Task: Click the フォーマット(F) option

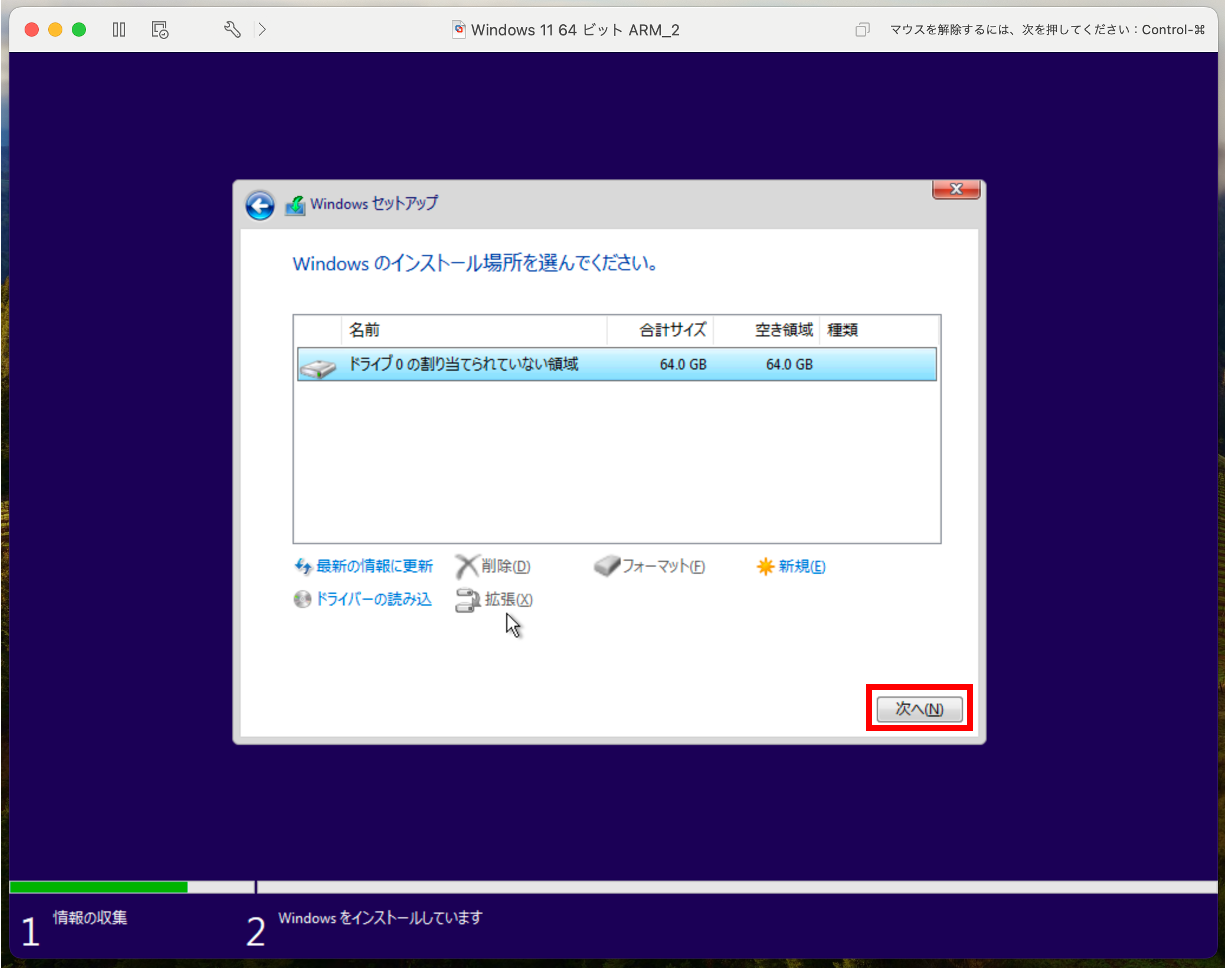Action: coord(664,567)
